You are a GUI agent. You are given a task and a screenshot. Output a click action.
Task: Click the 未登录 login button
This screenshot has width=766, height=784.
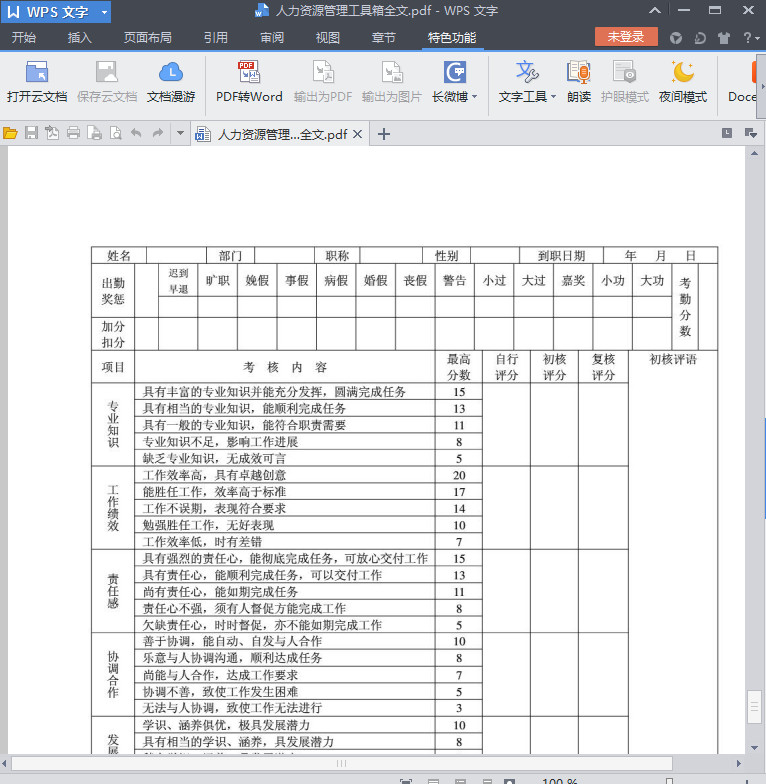point(626,36)
